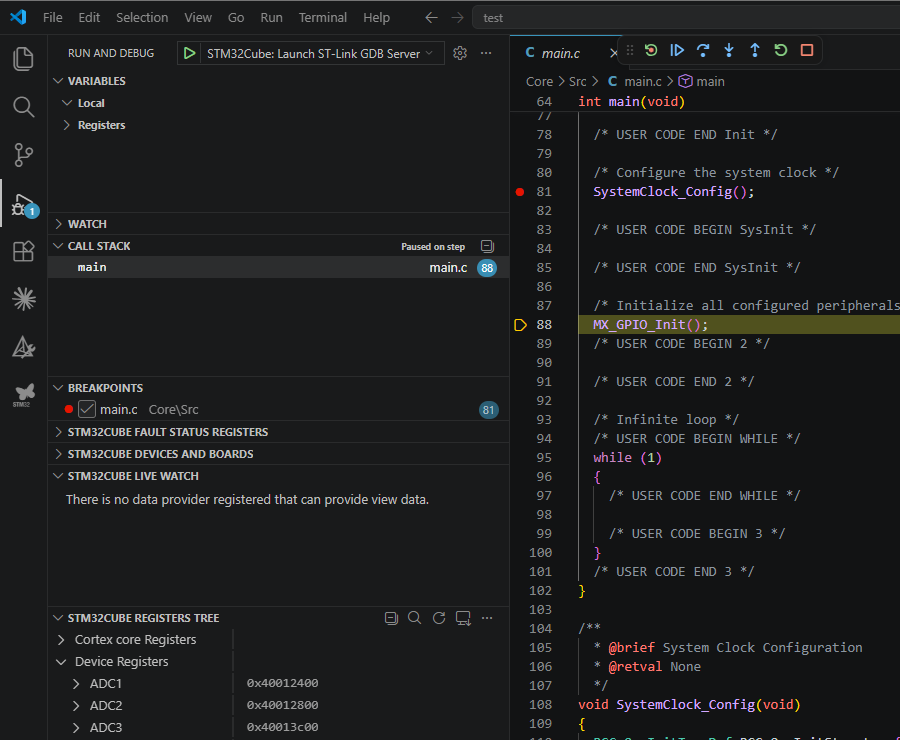Toggle breakpoint red dot on line 81
This screenshot has height=740, width=900.
[x=520, y=192]
